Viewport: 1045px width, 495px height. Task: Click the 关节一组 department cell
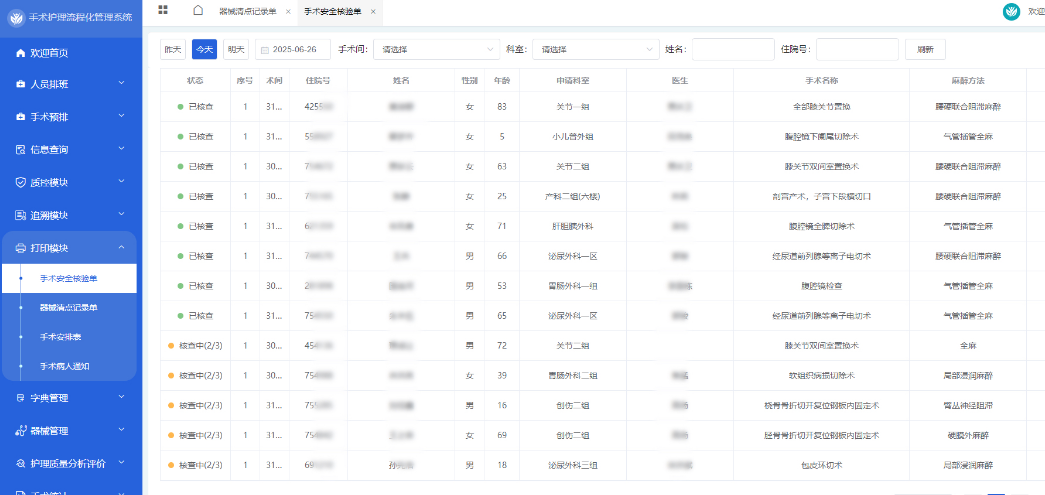[572, 107]
